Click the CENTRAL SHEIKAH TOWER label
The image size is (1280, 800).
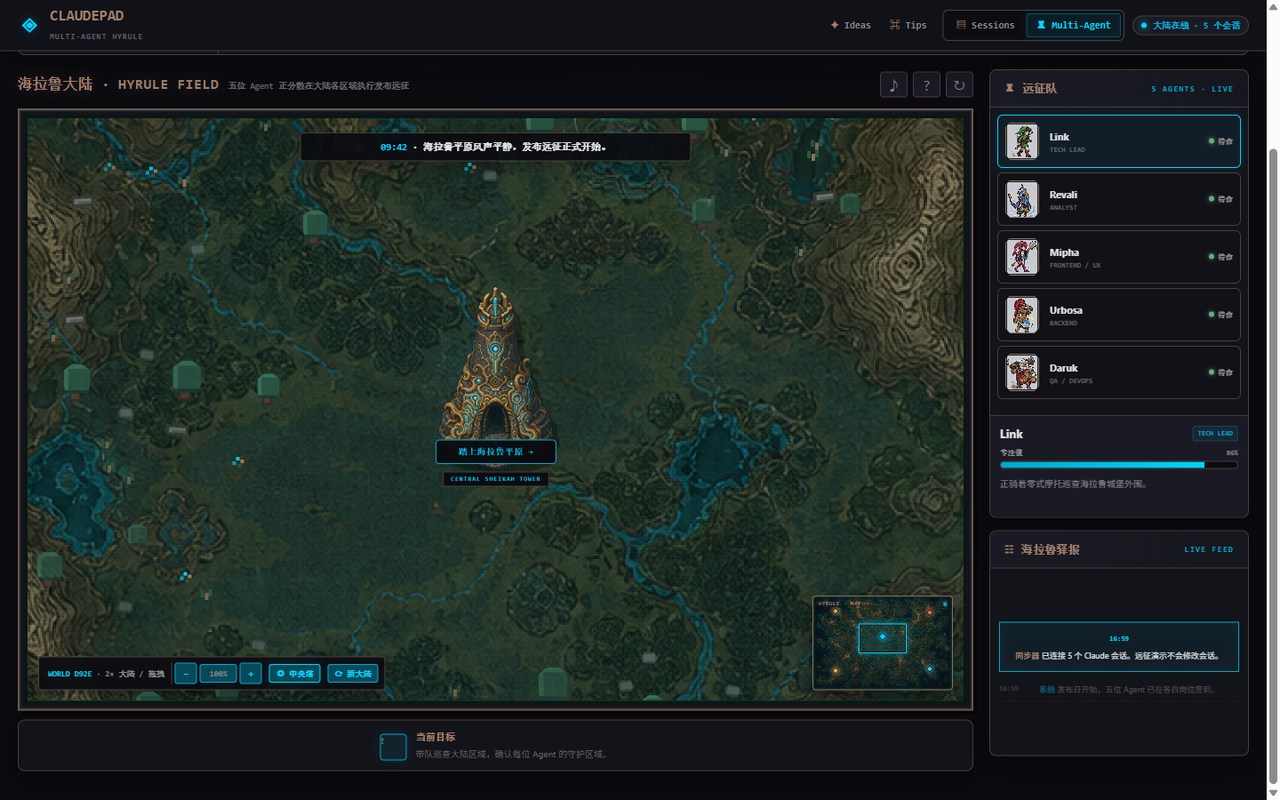496,479
